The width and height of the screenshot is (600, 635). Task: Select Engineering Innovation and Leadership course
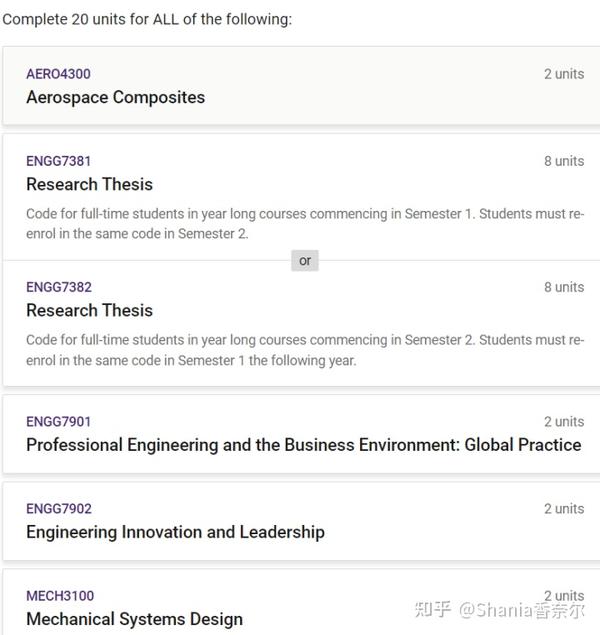coord(175,532)
